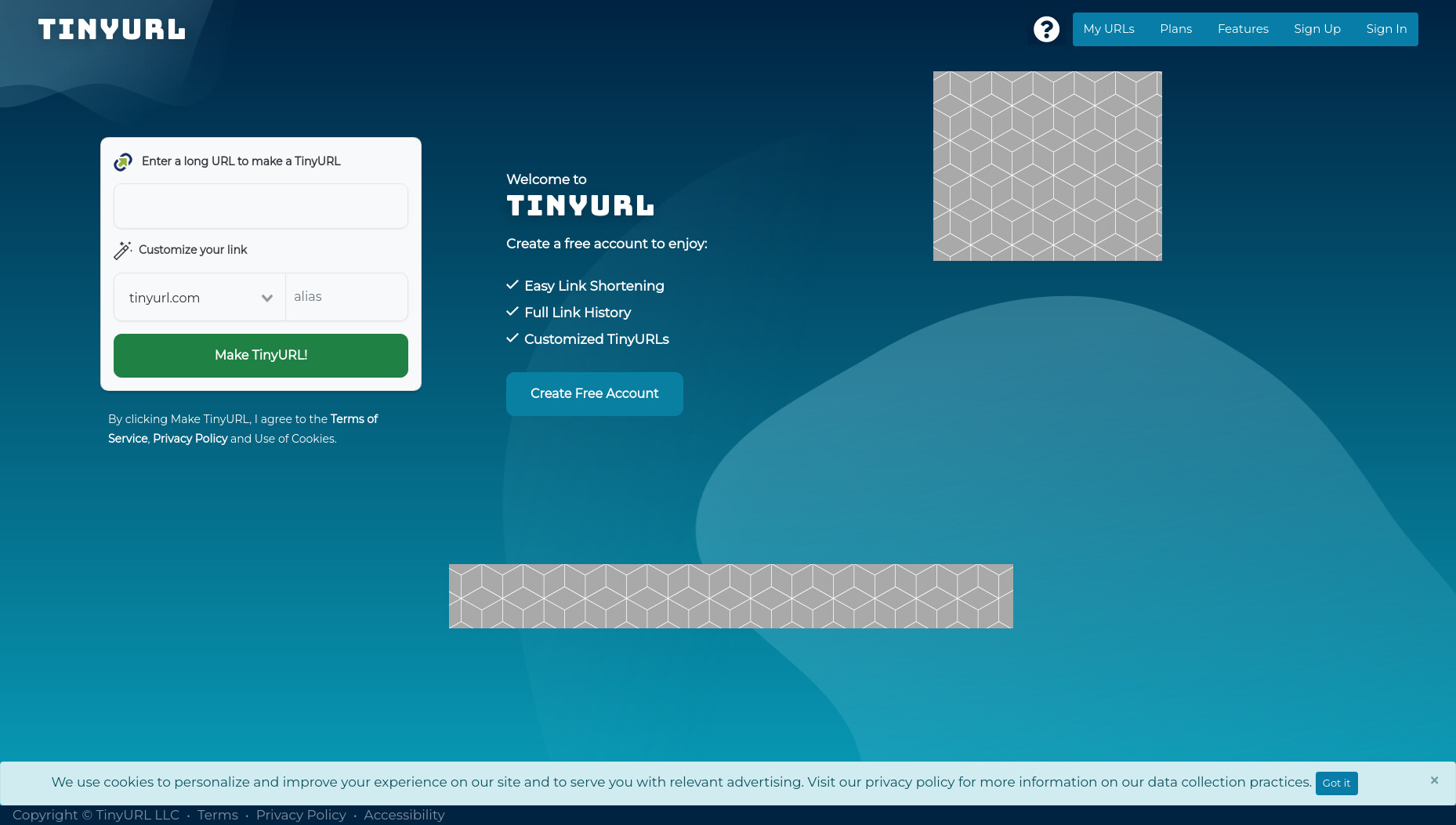Focus the long URL input field

(261, 206)
